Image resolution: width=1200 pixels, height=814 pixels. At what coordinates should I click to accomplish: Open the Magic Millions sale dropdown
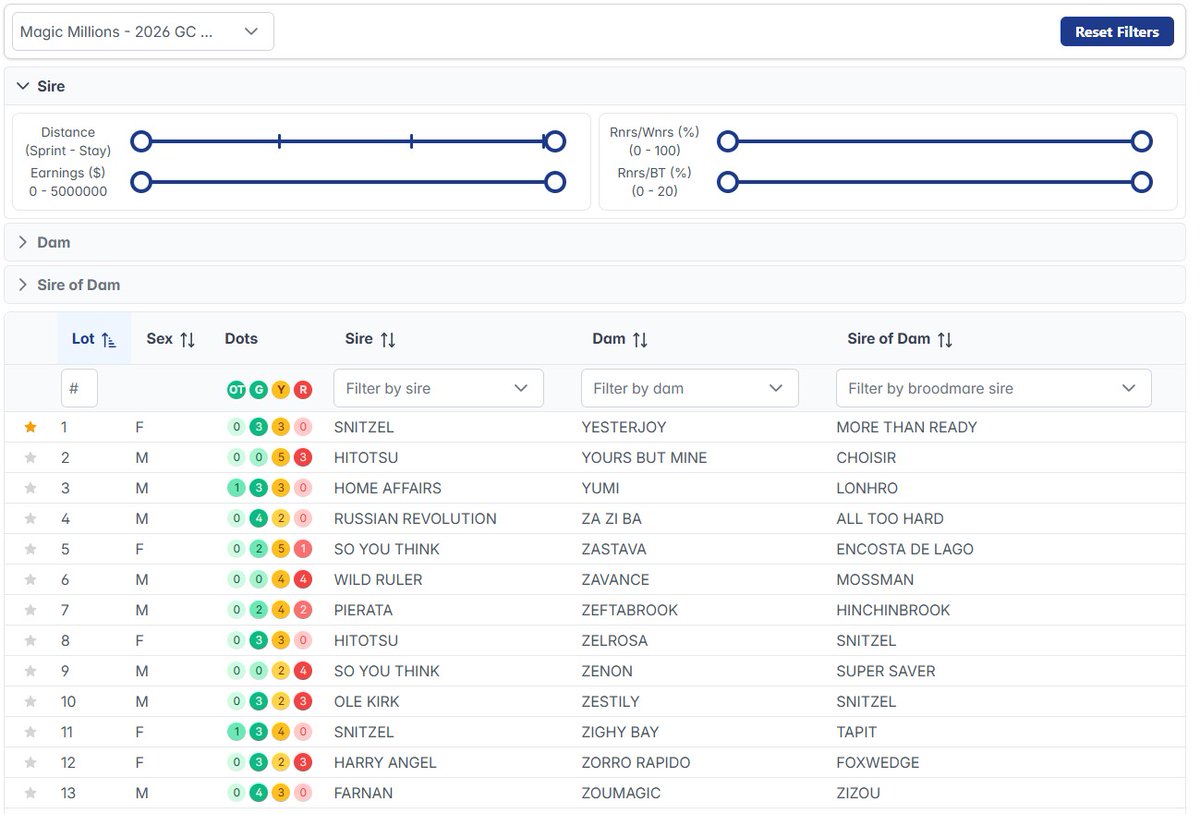tap(143, 32)
